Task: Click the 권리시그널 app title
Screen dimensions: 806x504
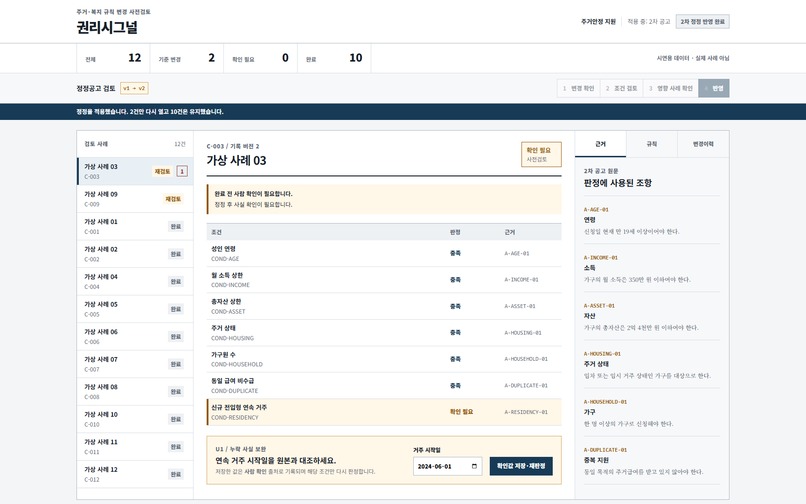Action: tap(107, 27)
